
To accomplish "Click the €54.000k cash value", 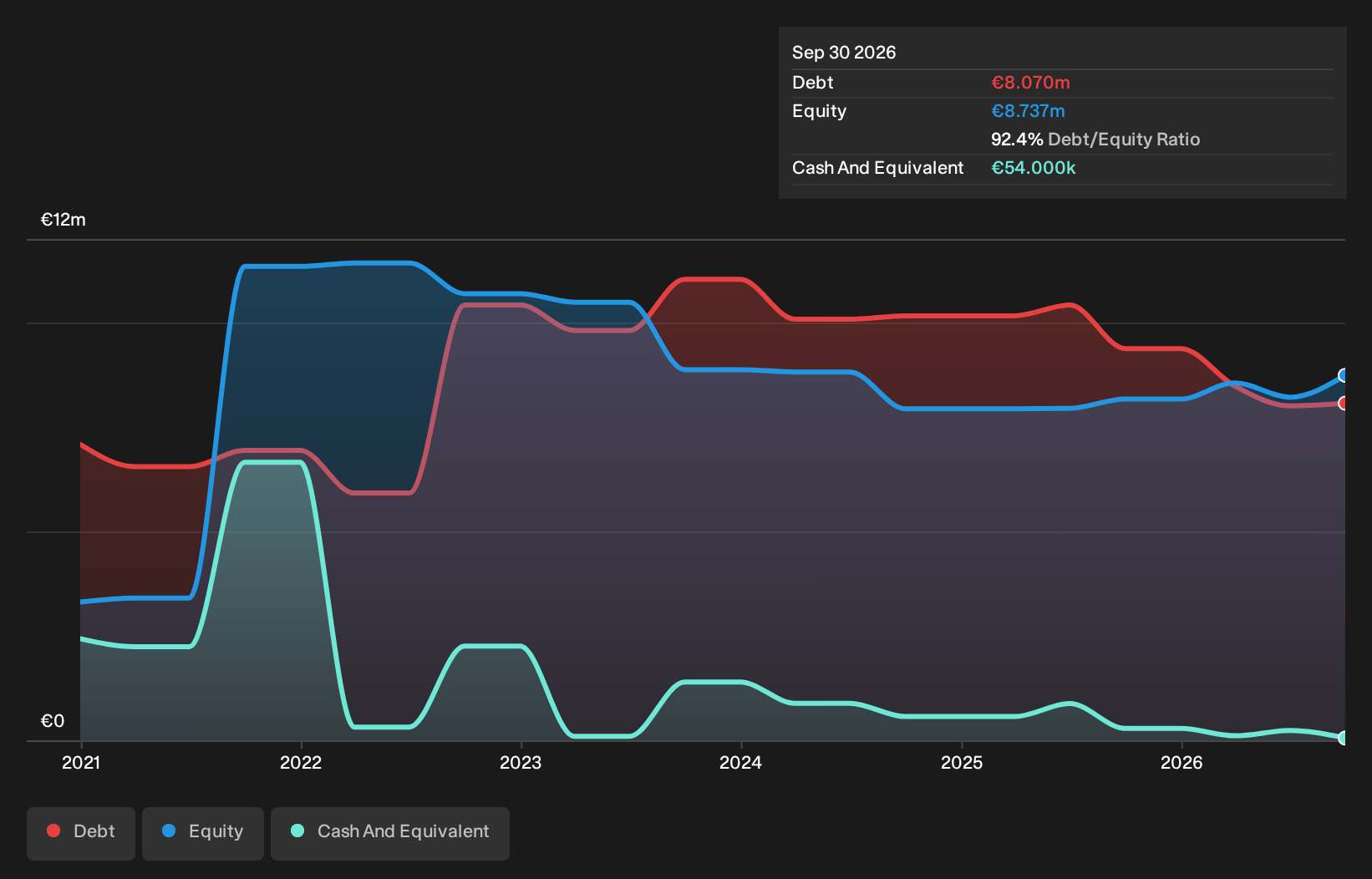I will point(1034,168).
